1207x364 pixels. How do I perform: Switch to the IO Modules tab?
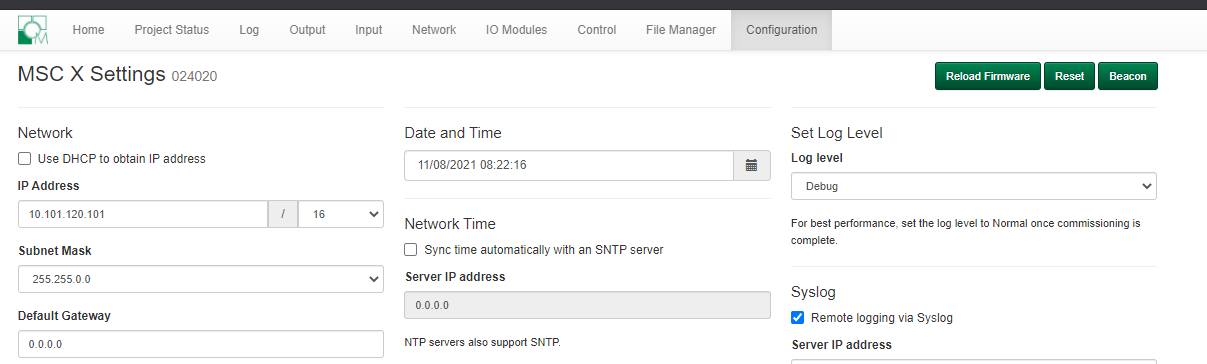click(x=516, y=30)
